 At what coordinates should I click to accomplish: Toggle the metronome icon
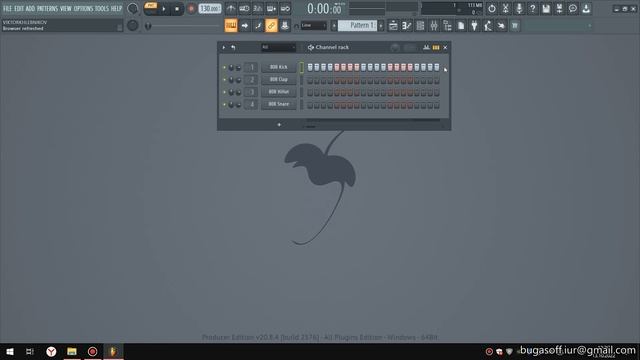[x=231, y=9]
